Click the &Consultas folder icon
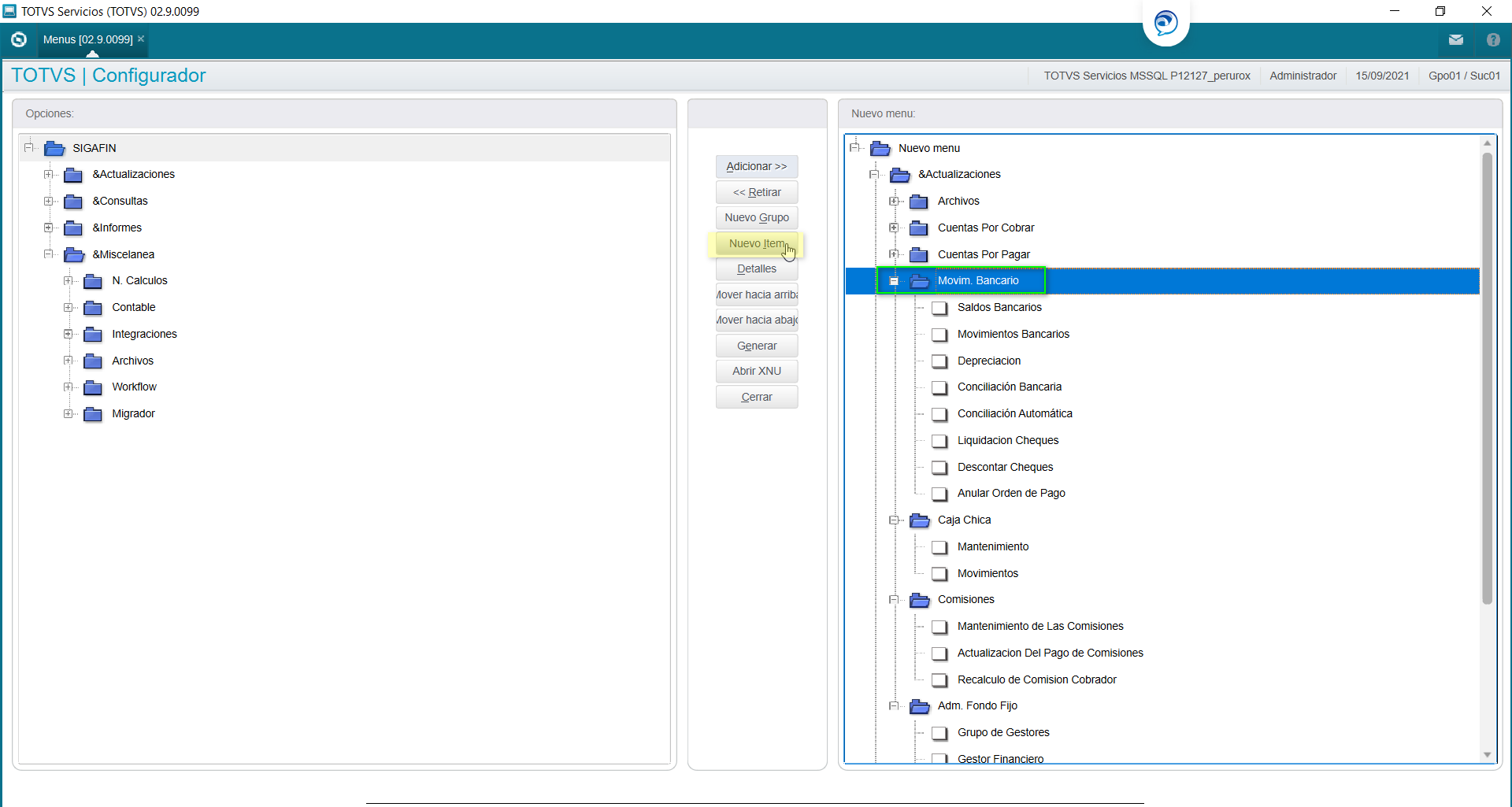The image size is (1512, 807). (73, 202)
